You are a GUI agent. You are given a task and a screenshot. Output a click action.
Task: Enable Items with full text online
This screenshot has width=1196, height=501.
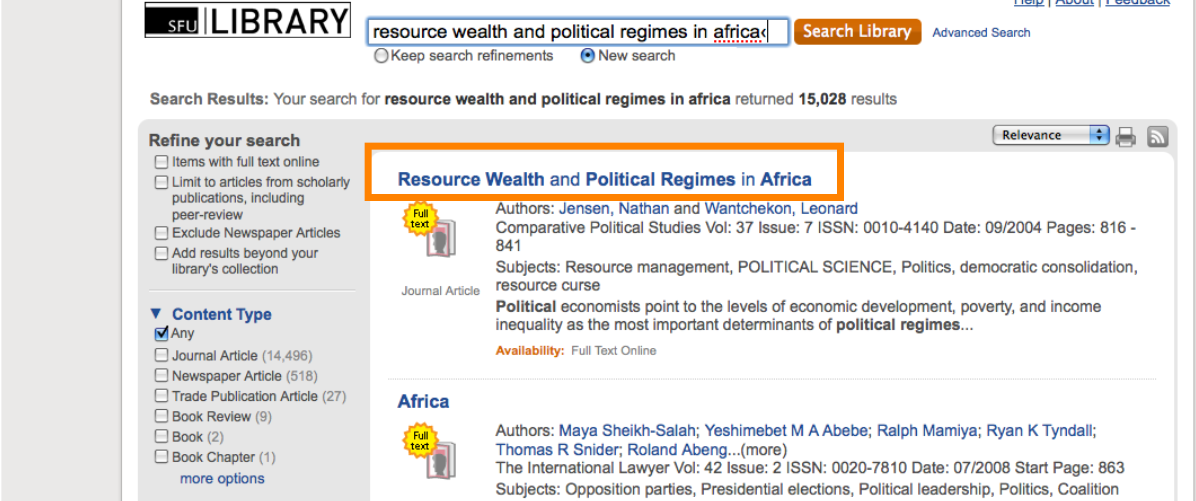click(161, 162)
